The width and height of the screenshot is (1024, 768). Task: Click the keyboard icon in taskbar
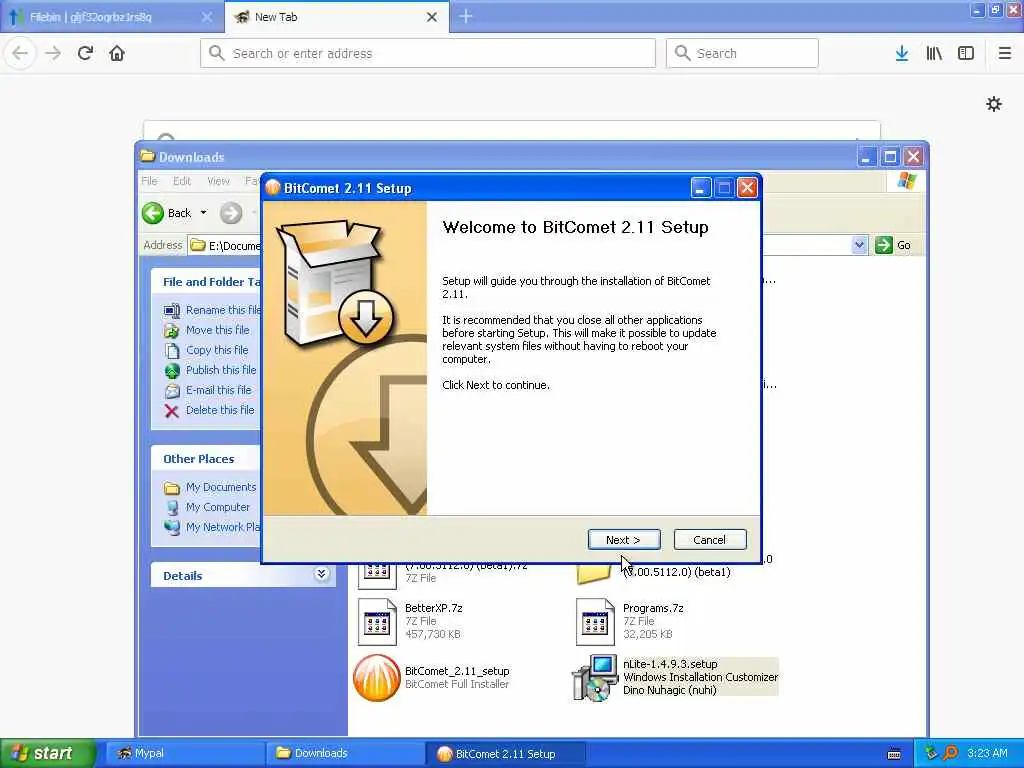[x=894, y=754]
